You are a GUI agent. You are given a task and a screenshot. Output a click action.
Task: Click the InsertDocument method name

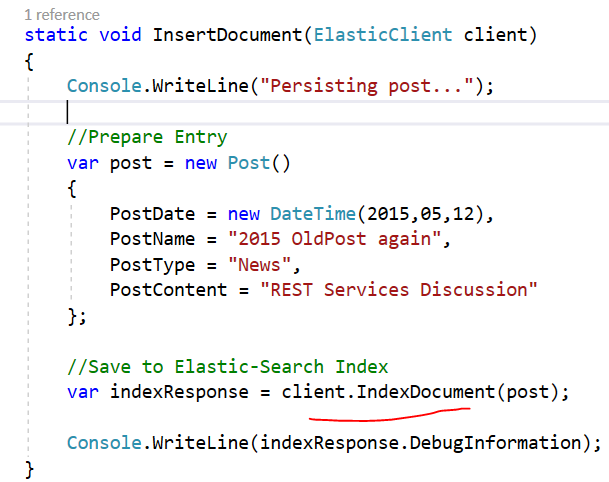click(x=227, y=35)
